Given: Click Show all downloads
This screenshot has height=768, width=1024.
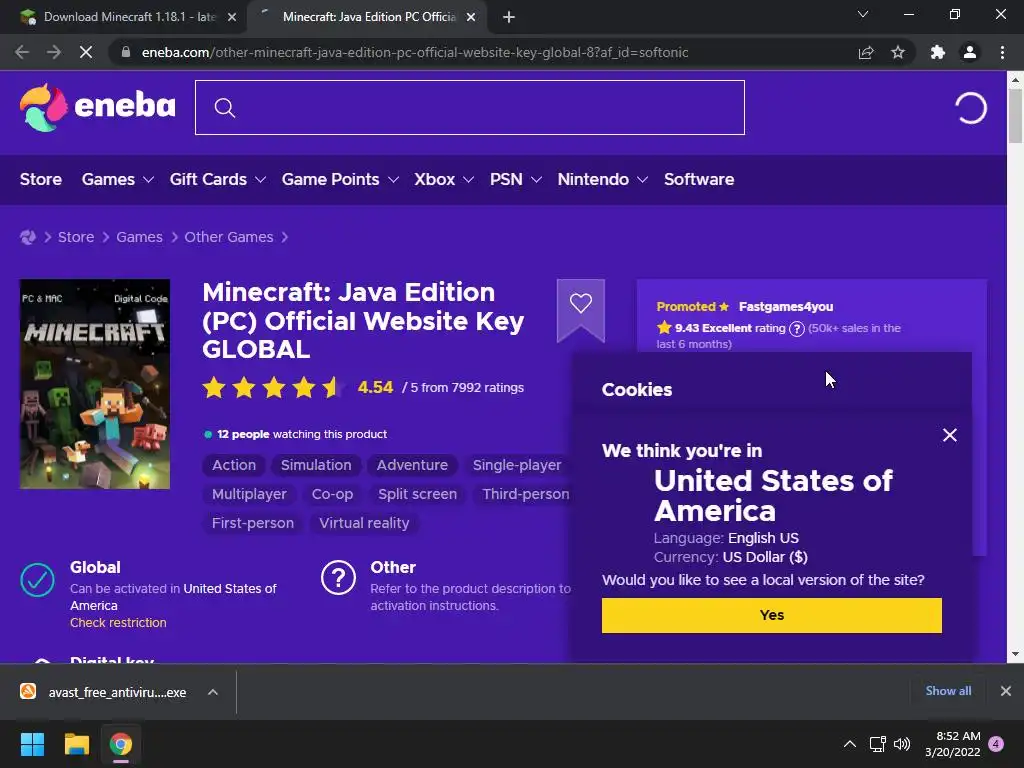Looking at the screenshot, I should pos(948,691).
